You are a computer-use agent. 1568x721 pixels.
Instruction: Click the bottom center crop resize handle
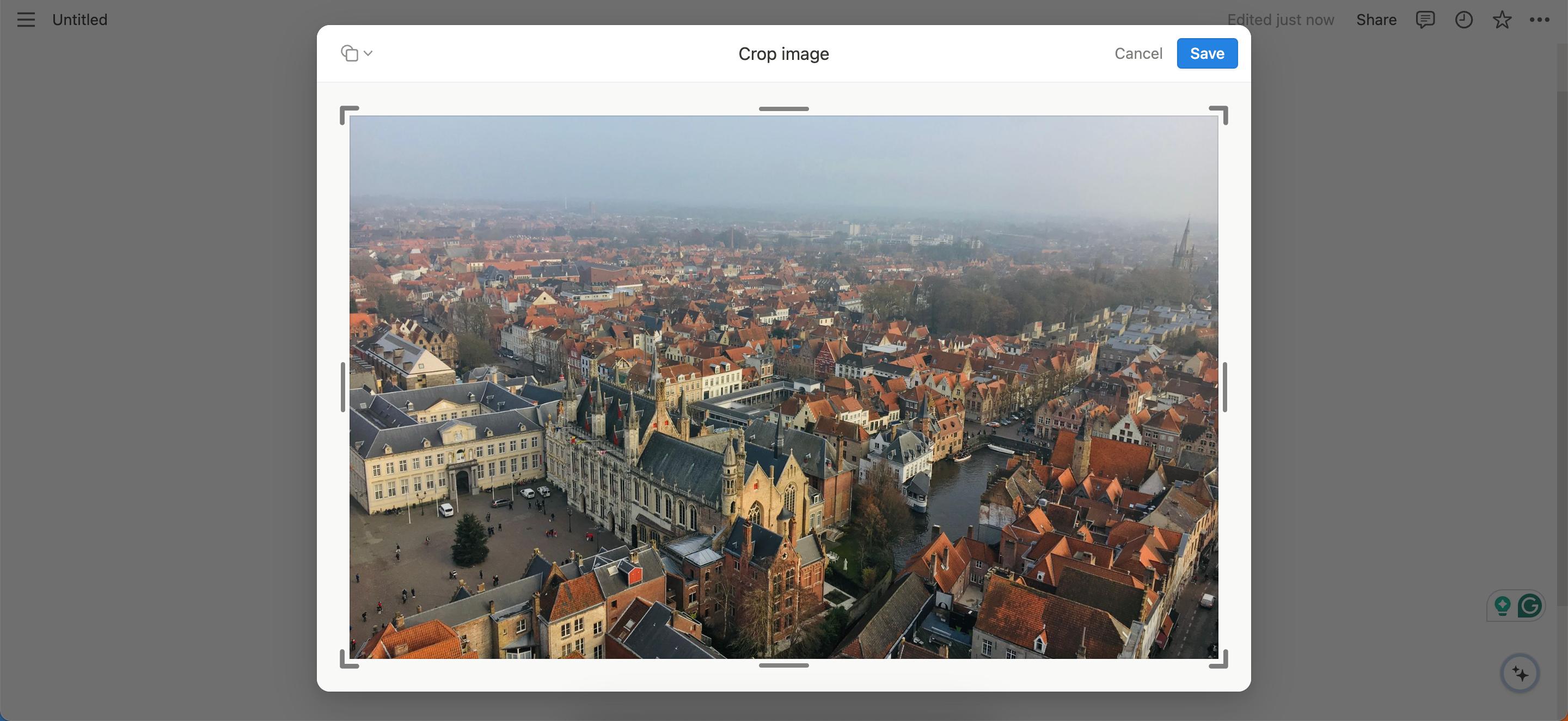(783, 665)
